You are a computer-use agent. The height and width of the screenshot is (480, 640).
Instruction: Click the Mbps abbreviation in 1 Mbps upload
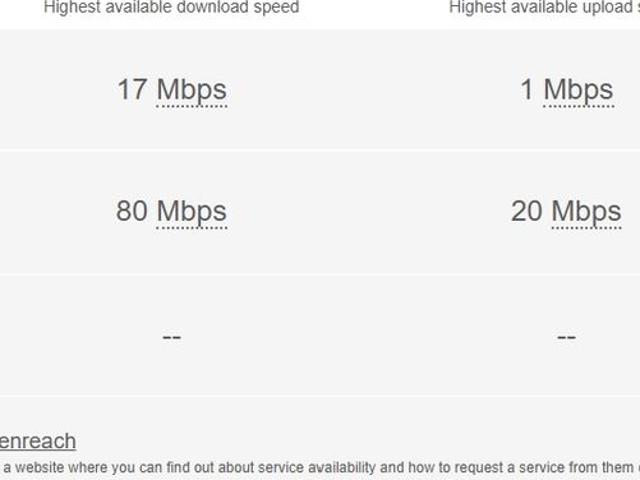click(578, 90)
